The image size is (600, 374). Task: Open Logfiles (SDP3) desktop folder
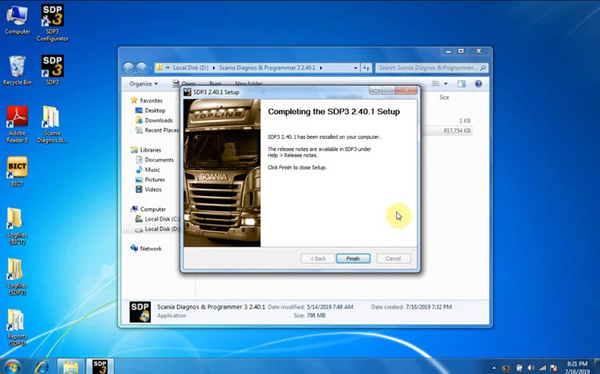click(x=16, y=277)
